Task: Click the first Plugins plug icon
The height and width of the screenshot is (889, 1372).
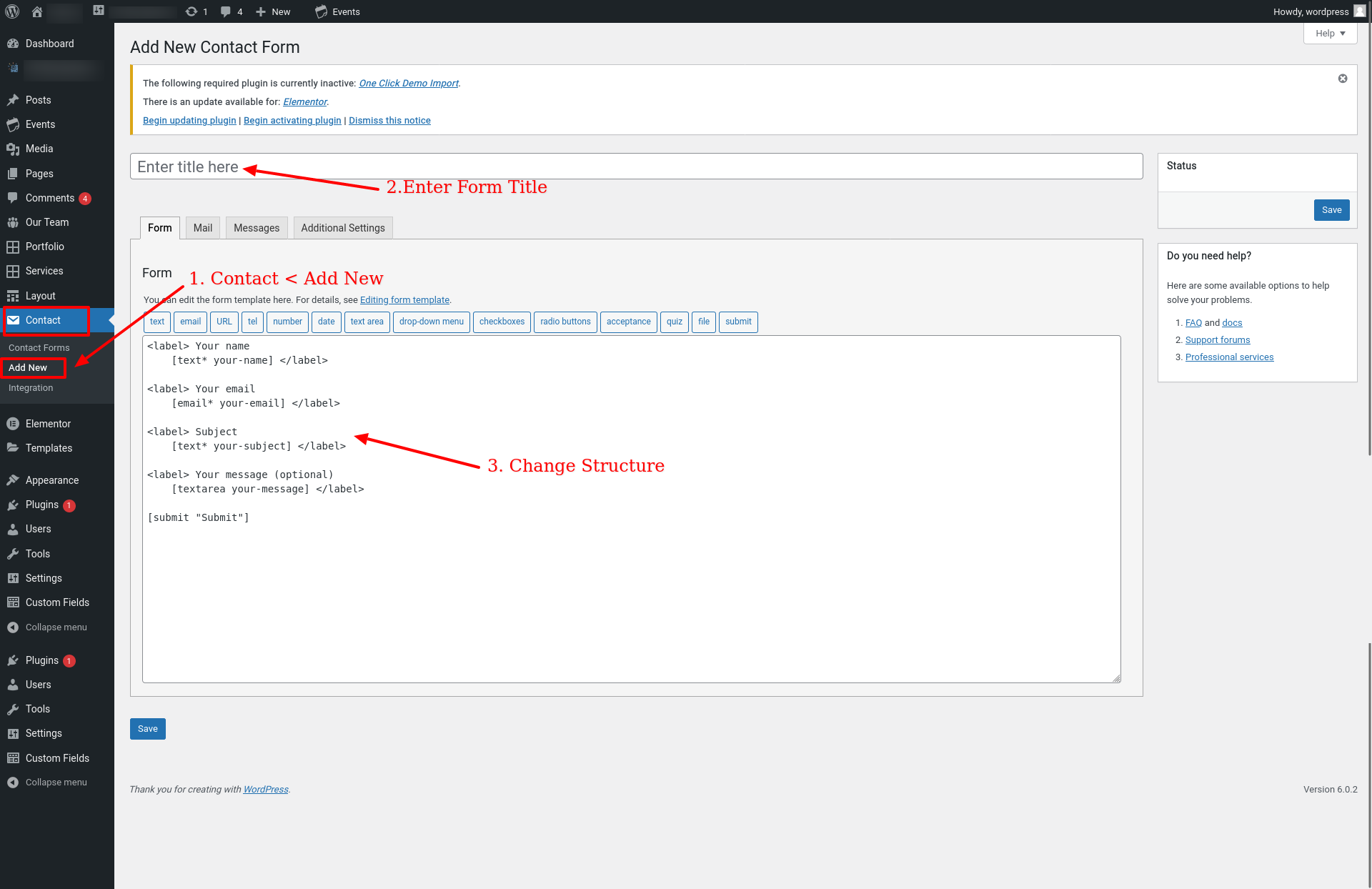Action: [13, 505]
